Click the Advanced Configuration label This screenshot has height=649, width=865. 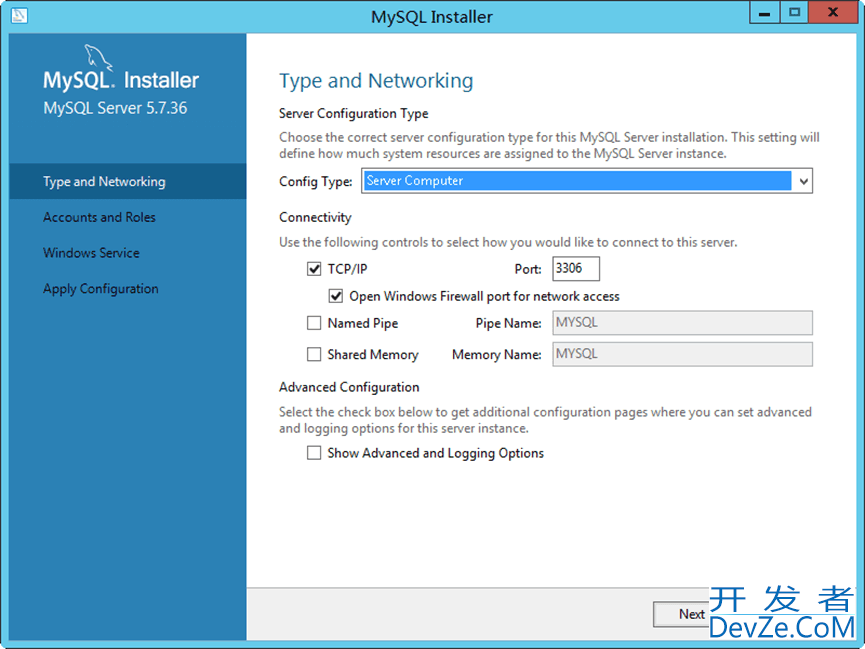pos(349,387)
